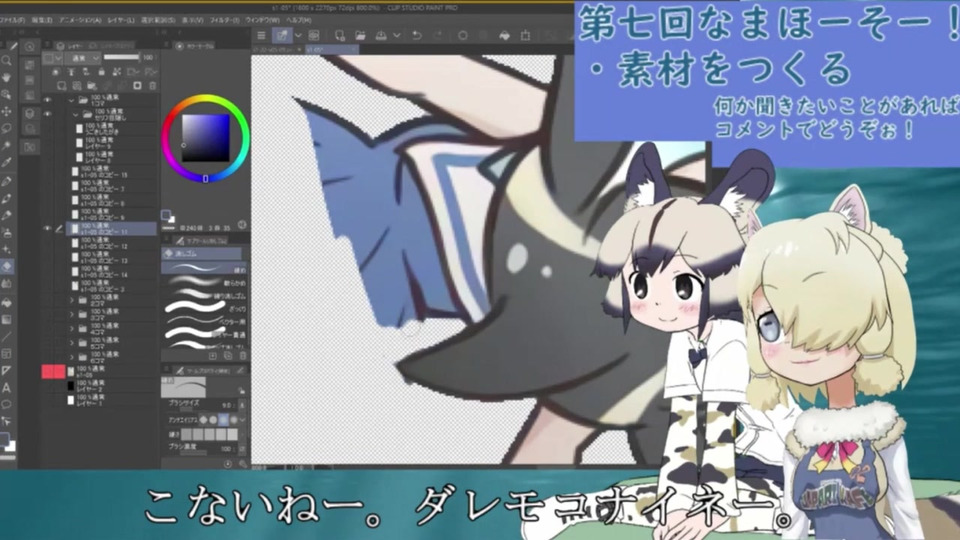Open the アニメーション(A) menu

(80, 20)
